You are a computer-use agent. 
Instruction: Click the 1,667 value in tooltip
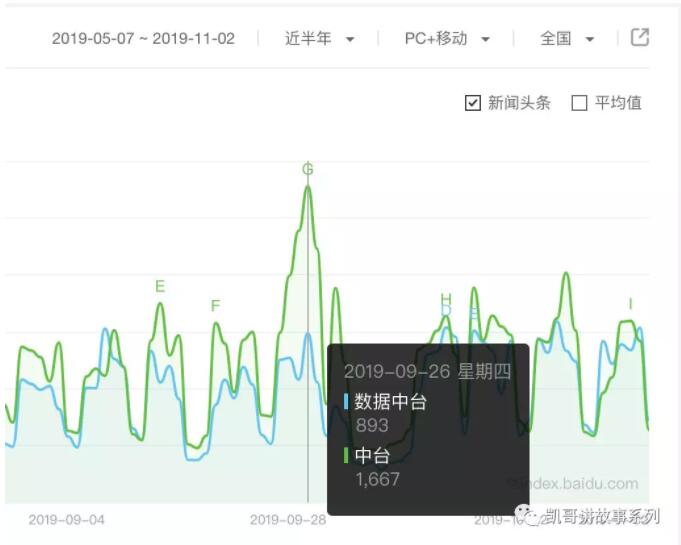click(377, 479)
